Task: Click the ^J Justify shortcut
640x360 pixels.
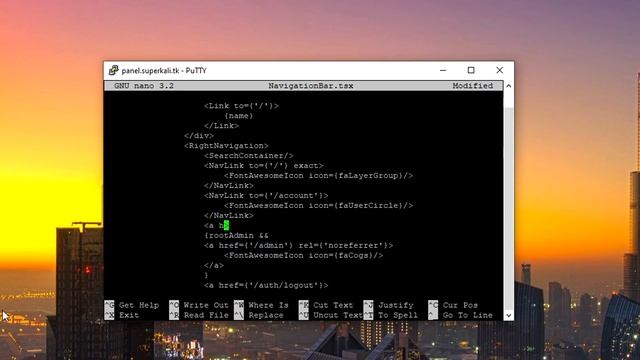Action: [389, 305]
